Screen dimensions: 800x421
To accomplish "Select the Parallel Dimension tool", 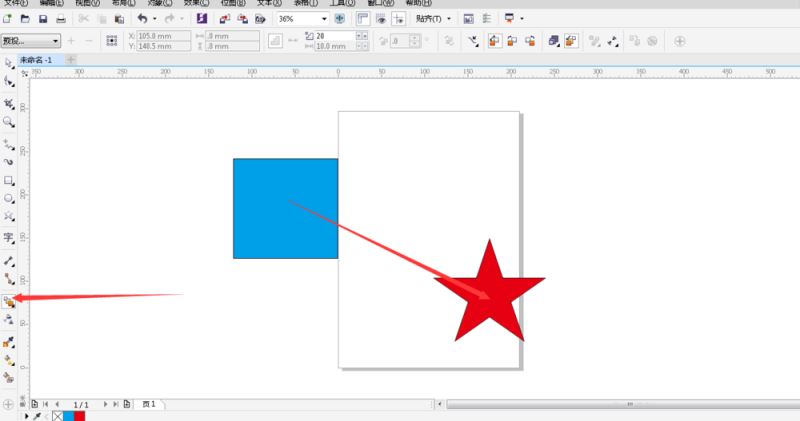I will tap(9, 261).
